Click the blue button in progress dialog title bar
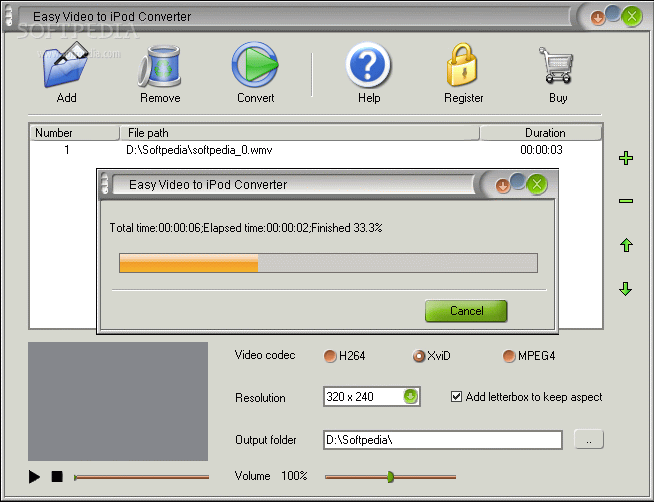The height and width of the screenshot is (502, 654). (518, 181)
